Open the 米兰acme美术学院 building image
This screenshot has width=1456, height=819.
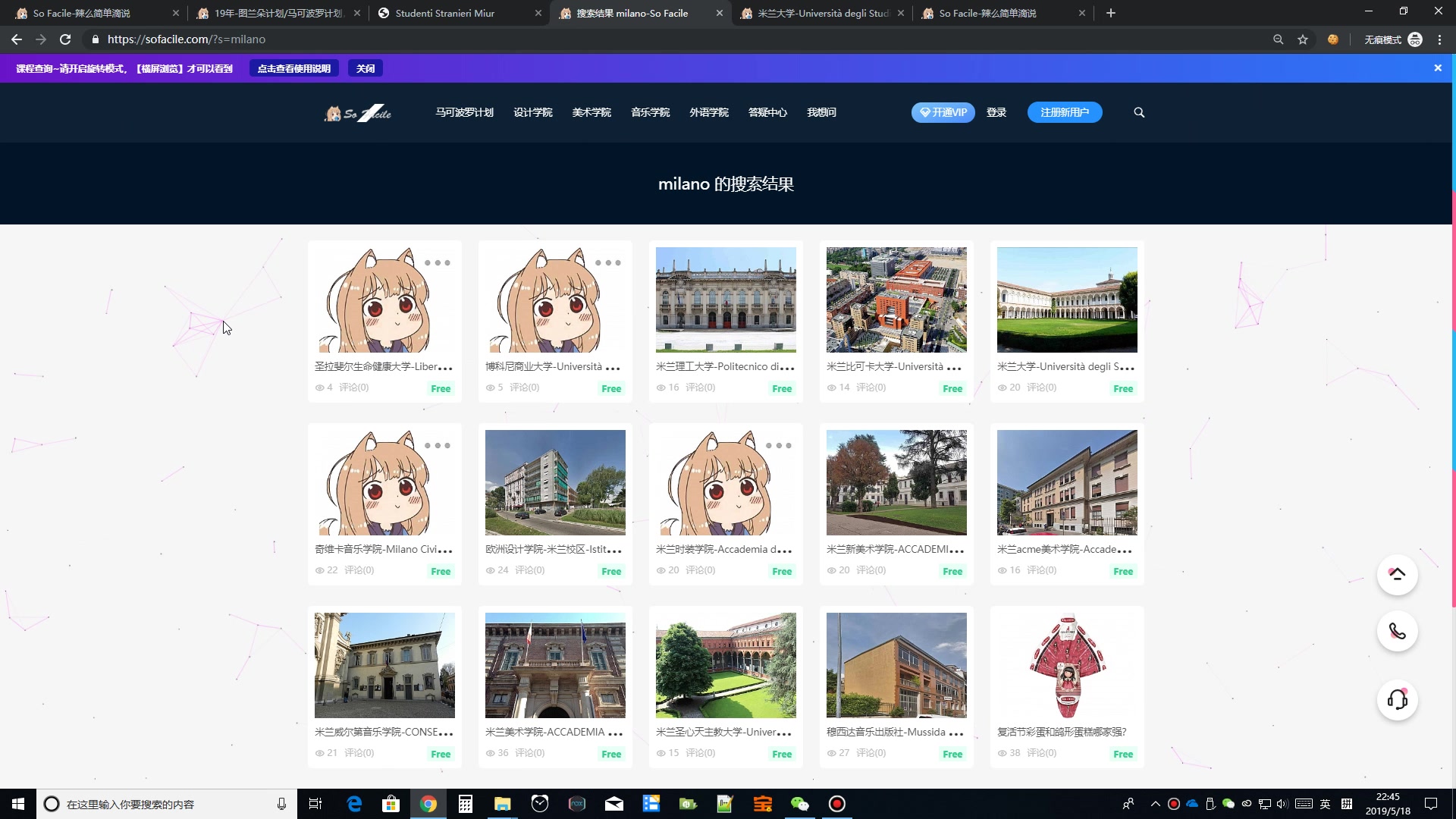tap(1067, 482)
